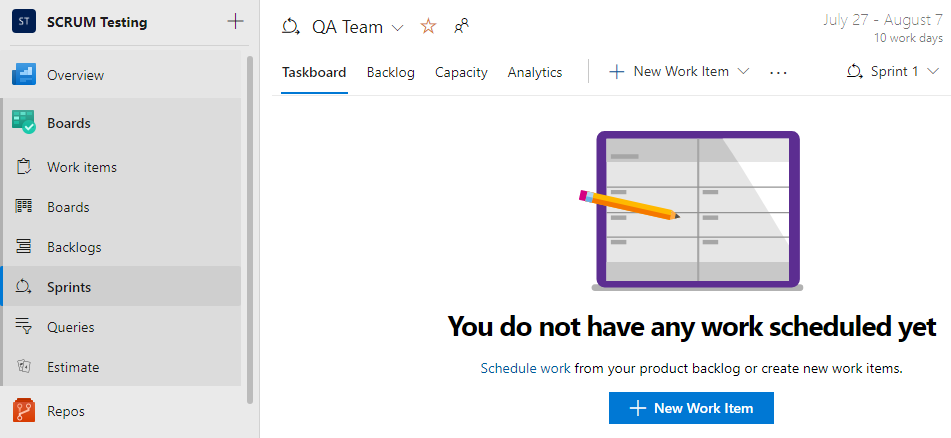The image size is (951, 438).
Task: Open team members icon next to star
Action: [462, 26]
